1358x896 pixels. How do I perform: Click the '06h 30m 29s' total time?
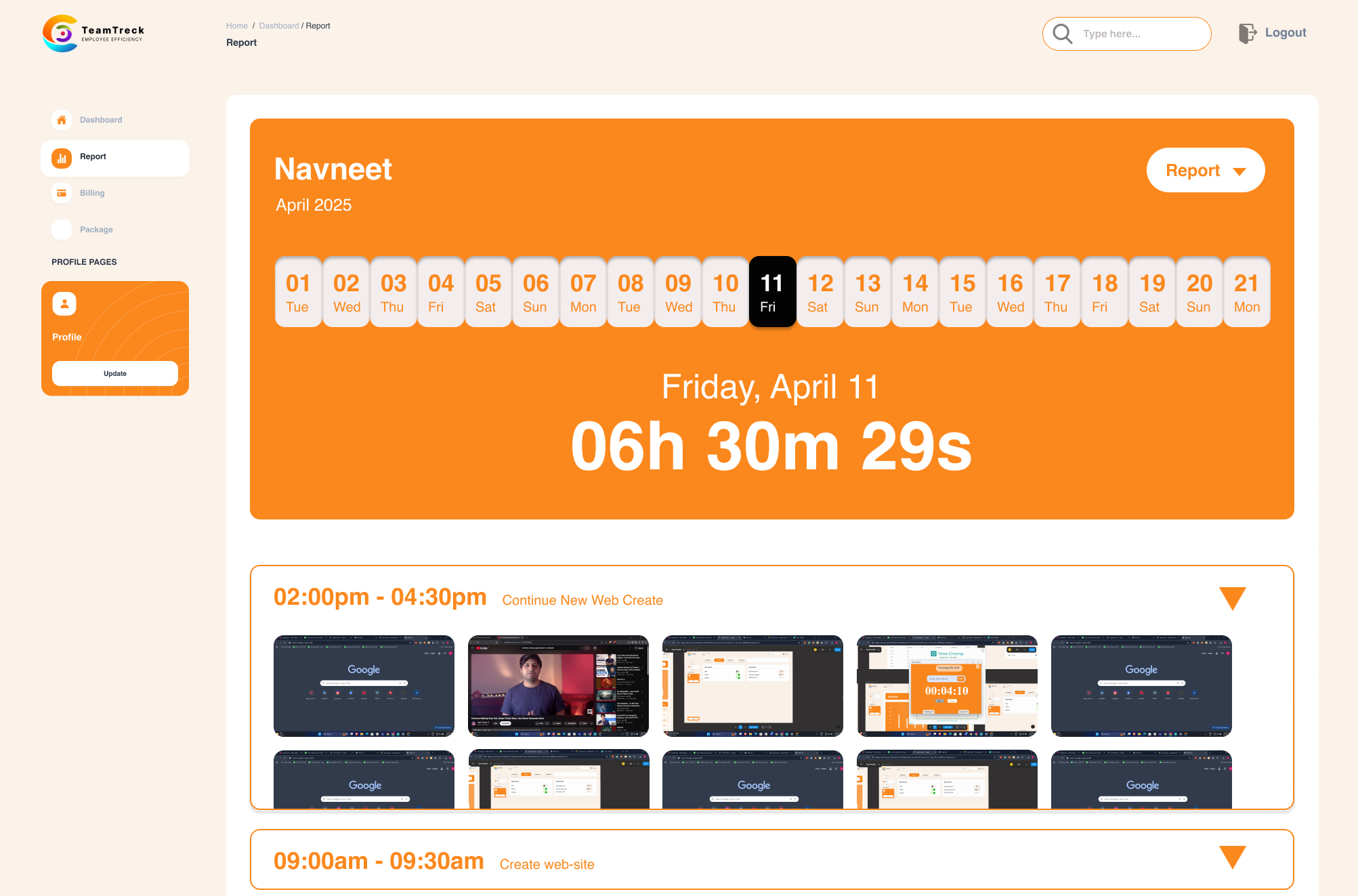(x=771, y=446)
